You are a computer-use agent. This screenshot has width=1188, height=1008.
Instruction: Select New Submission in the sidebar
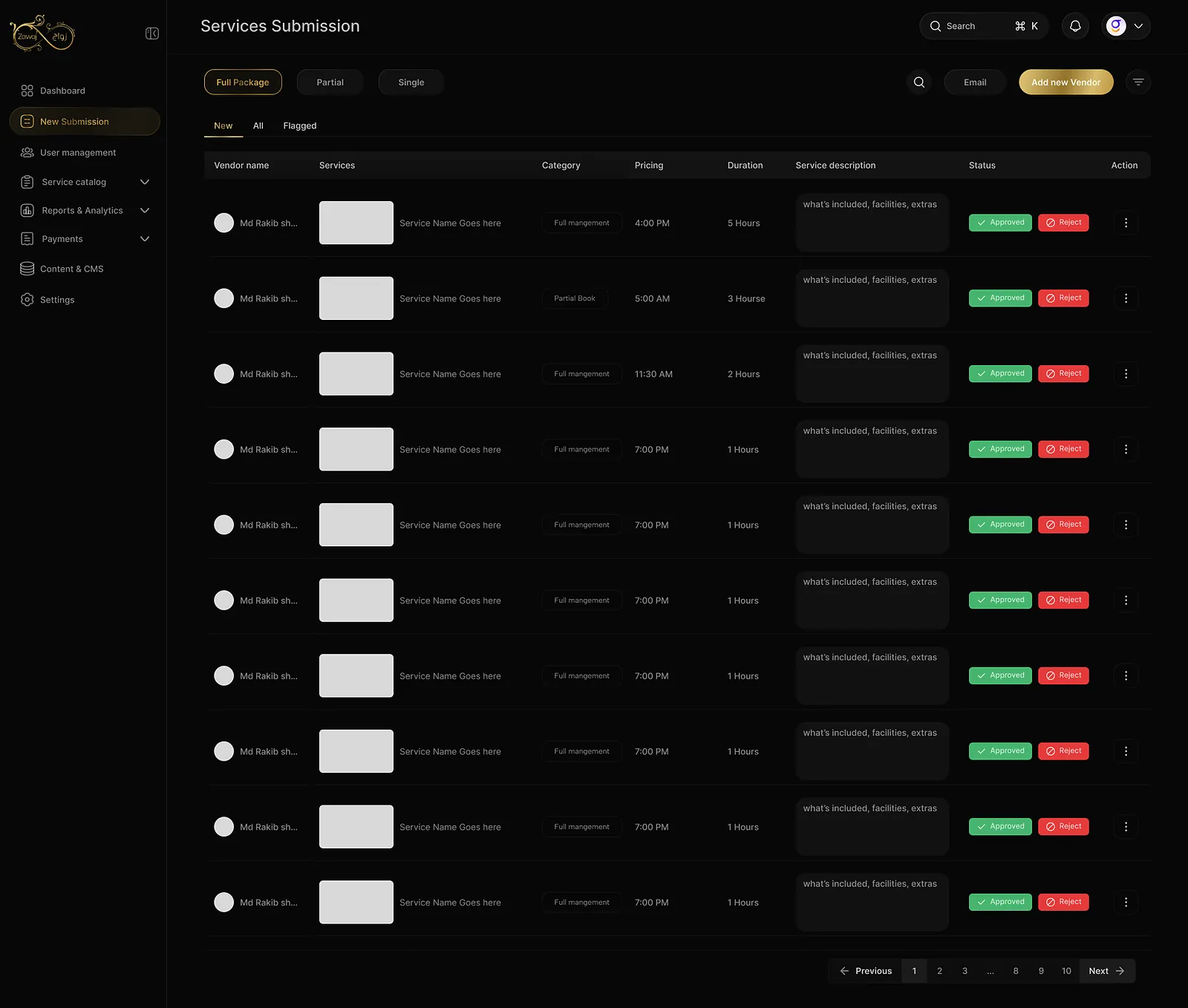click(85, 122)
